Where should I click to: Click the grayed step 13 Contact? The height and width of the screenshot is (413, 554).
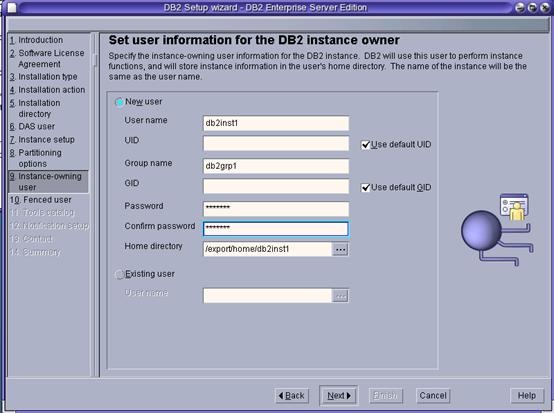tap(31, 239)
